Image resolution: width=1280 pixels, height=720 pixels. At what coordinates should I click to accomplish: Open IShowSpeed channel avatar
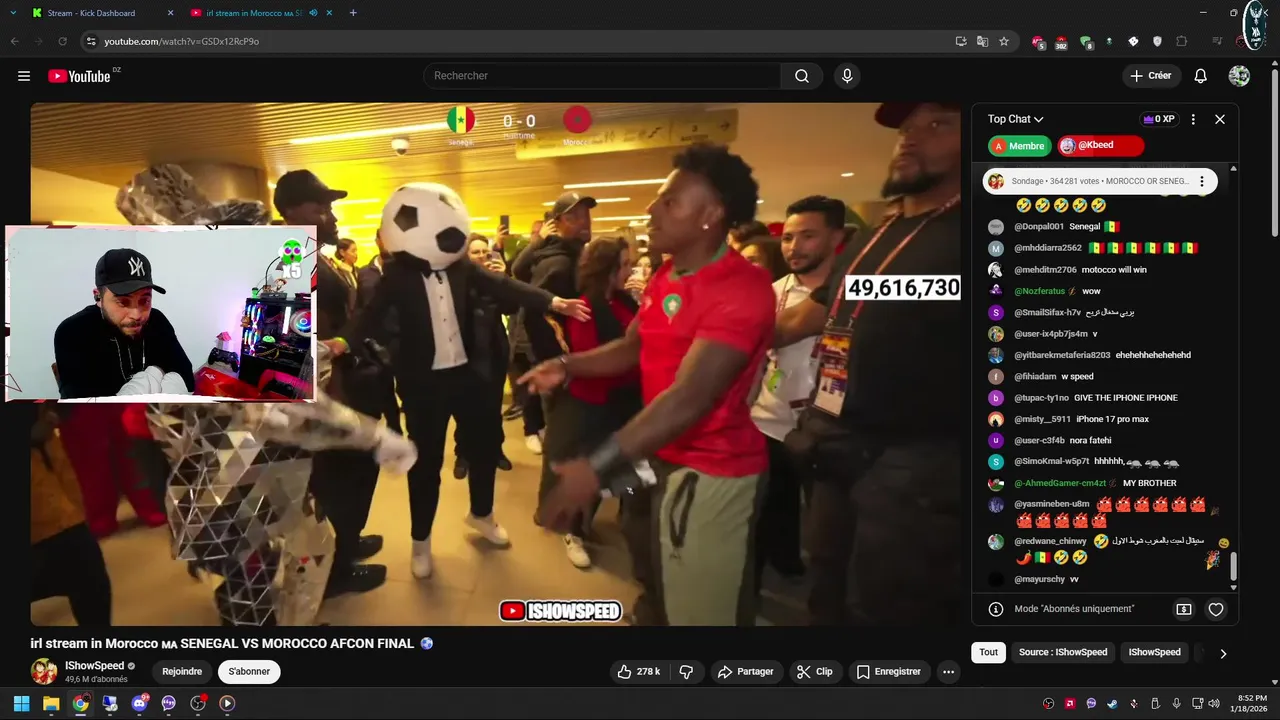tap(44, 672)
